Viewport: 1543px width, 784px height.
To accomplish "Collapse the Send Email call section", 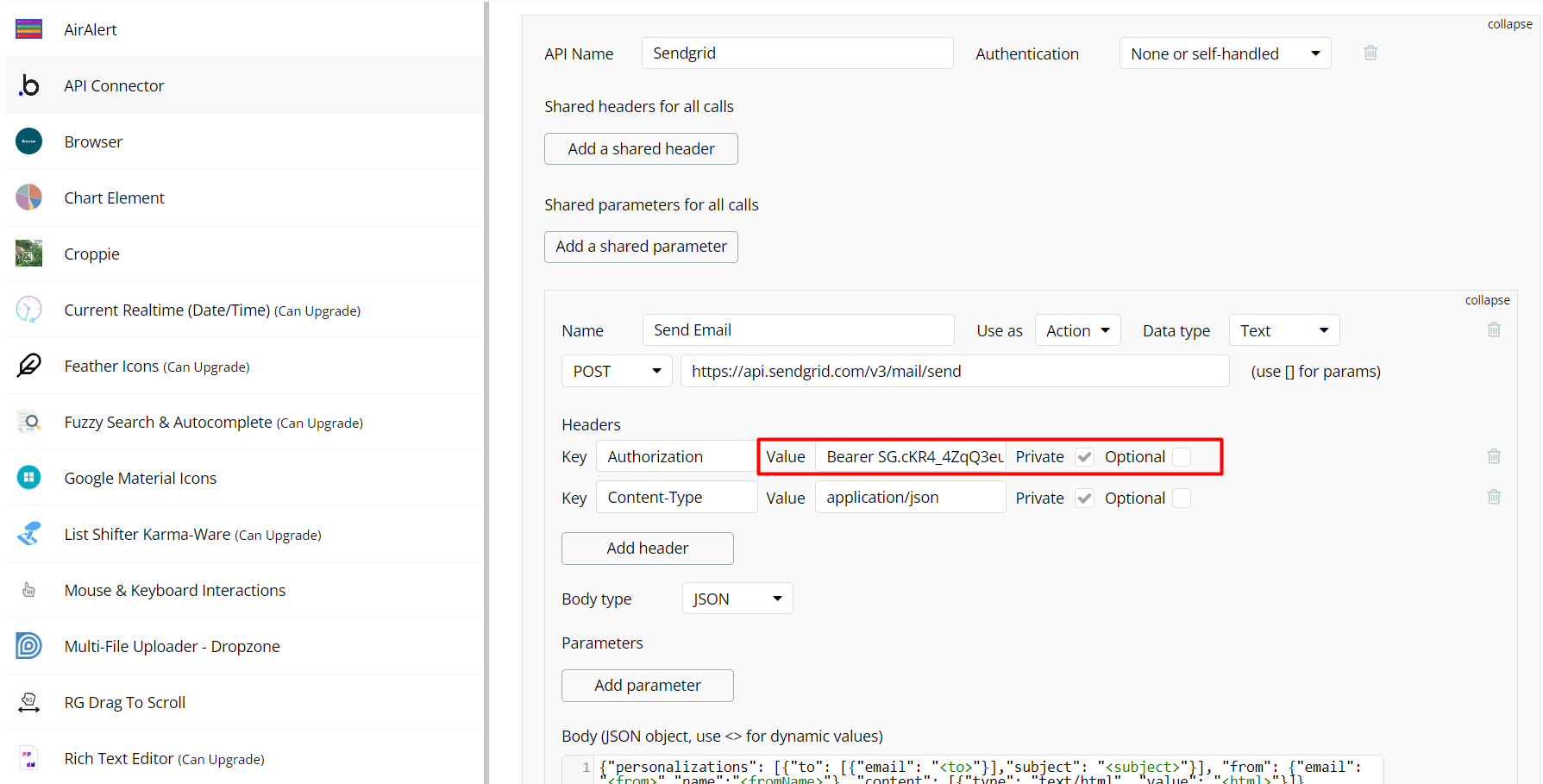I will click(1487, 300).
